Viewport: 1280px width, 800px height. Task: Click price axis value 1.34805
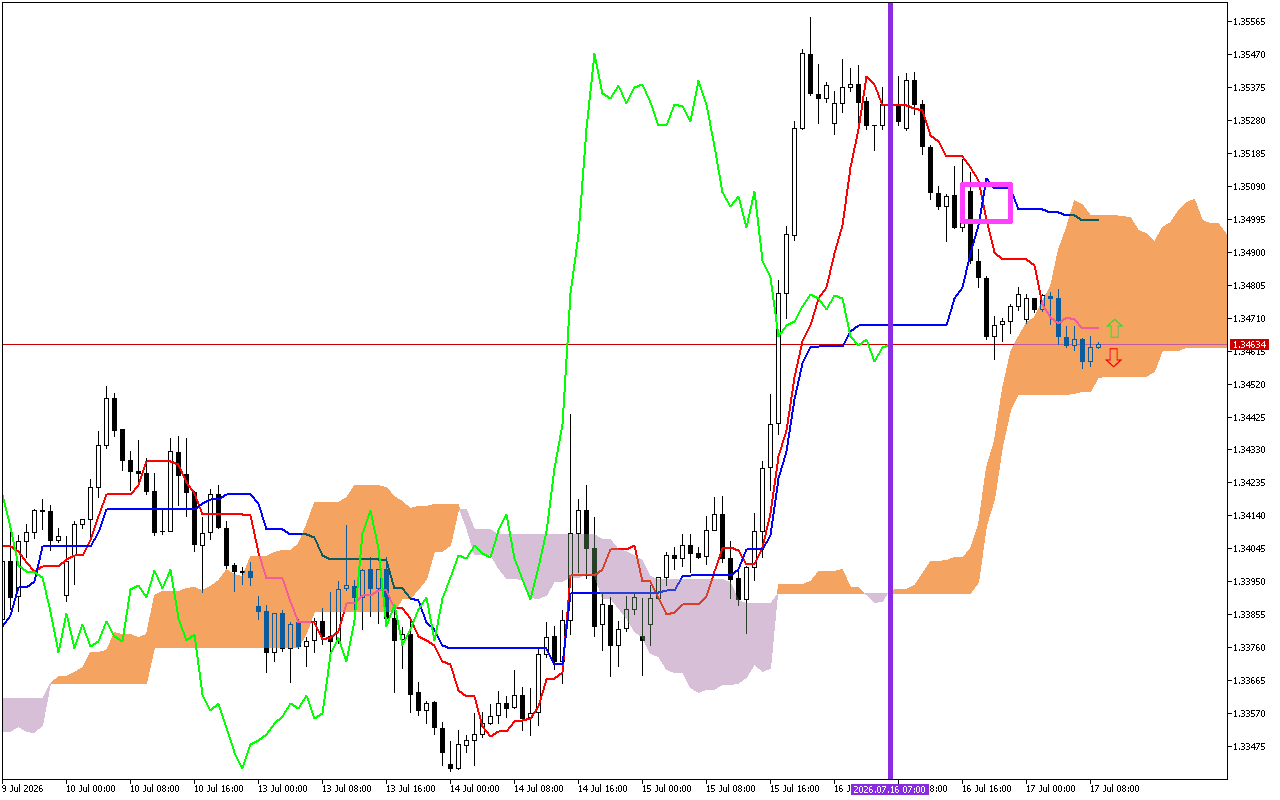coord(1250,285)
